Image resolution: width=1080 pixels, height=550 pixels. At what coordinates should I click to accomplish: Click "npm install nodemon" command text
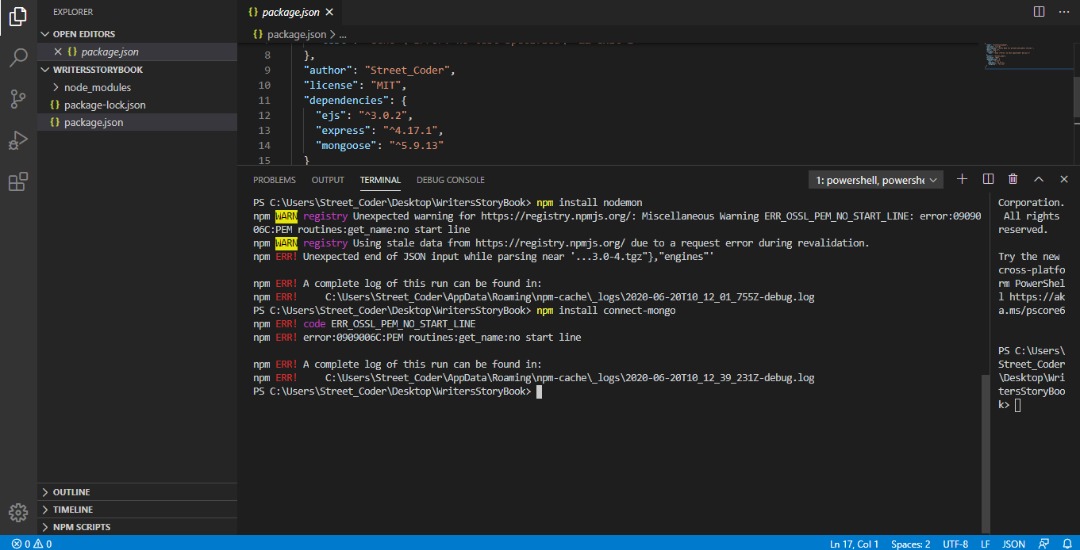(x=590, y=202)
